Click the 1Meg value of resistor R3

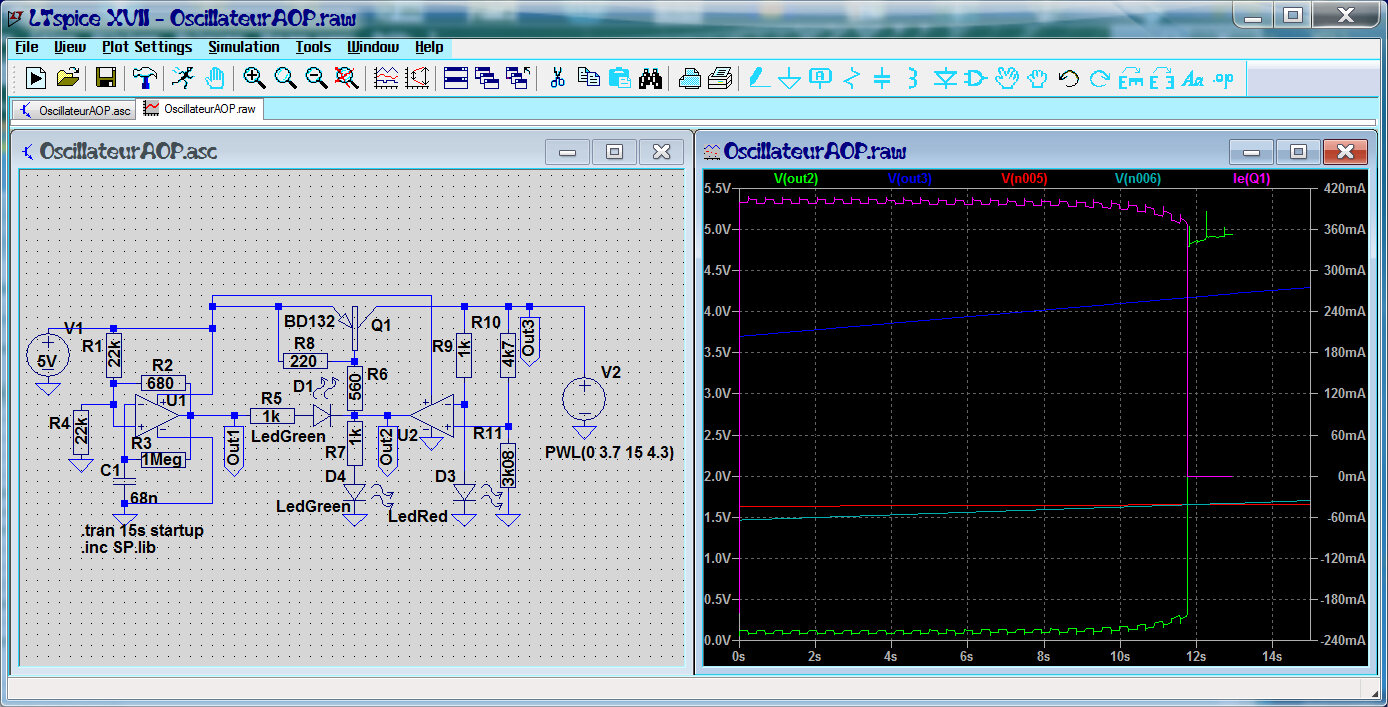[x=162, y=460]
